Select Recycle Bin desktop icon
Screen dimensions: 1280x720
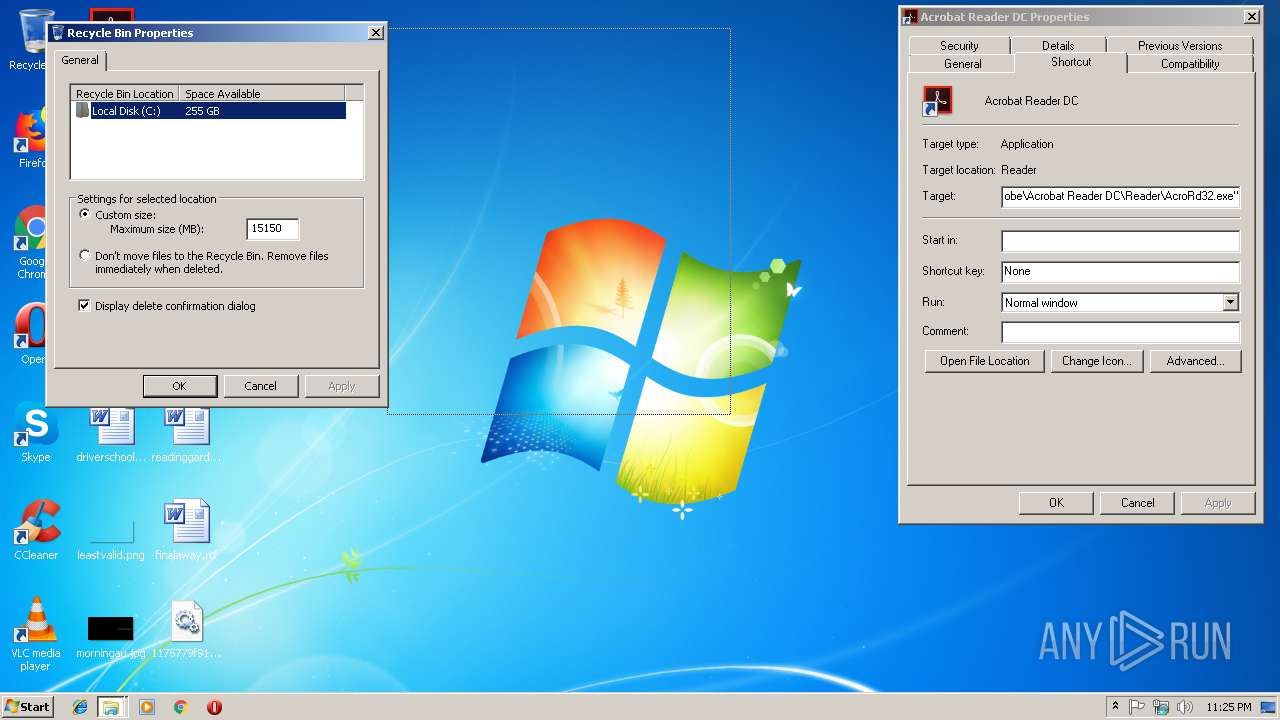pyautogui.click(x=30, y=40)
